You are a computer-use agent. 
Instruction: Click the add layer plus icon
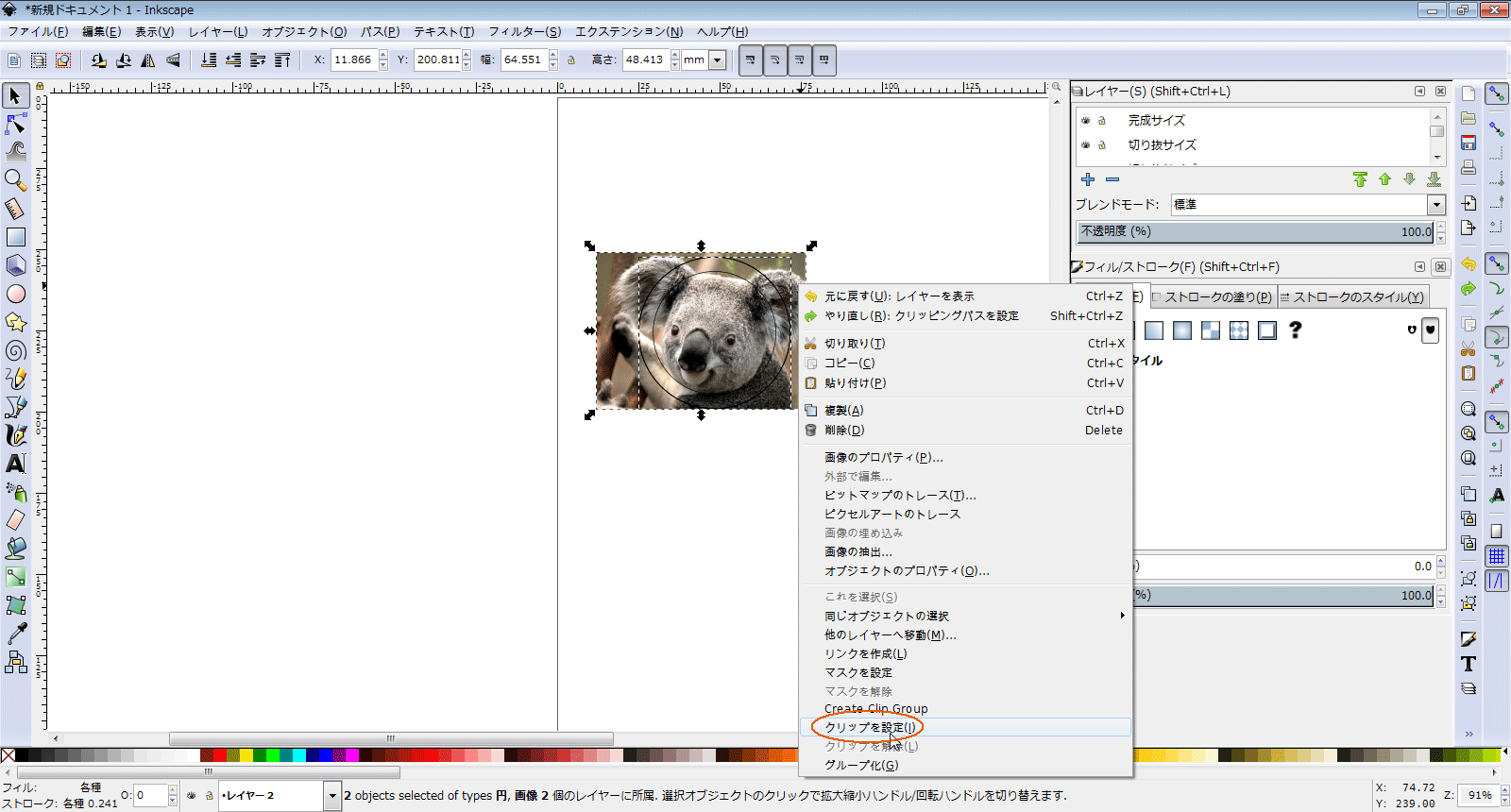tap(1088, 179)
